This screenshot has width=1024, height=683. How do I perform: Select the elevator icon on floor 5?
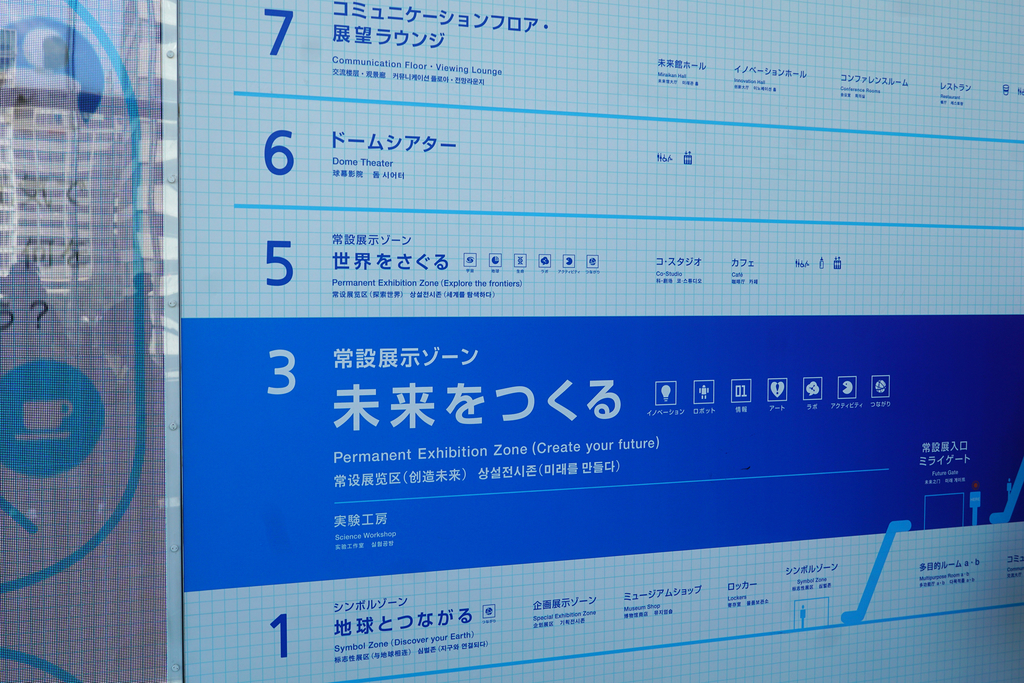coord(837,263)
